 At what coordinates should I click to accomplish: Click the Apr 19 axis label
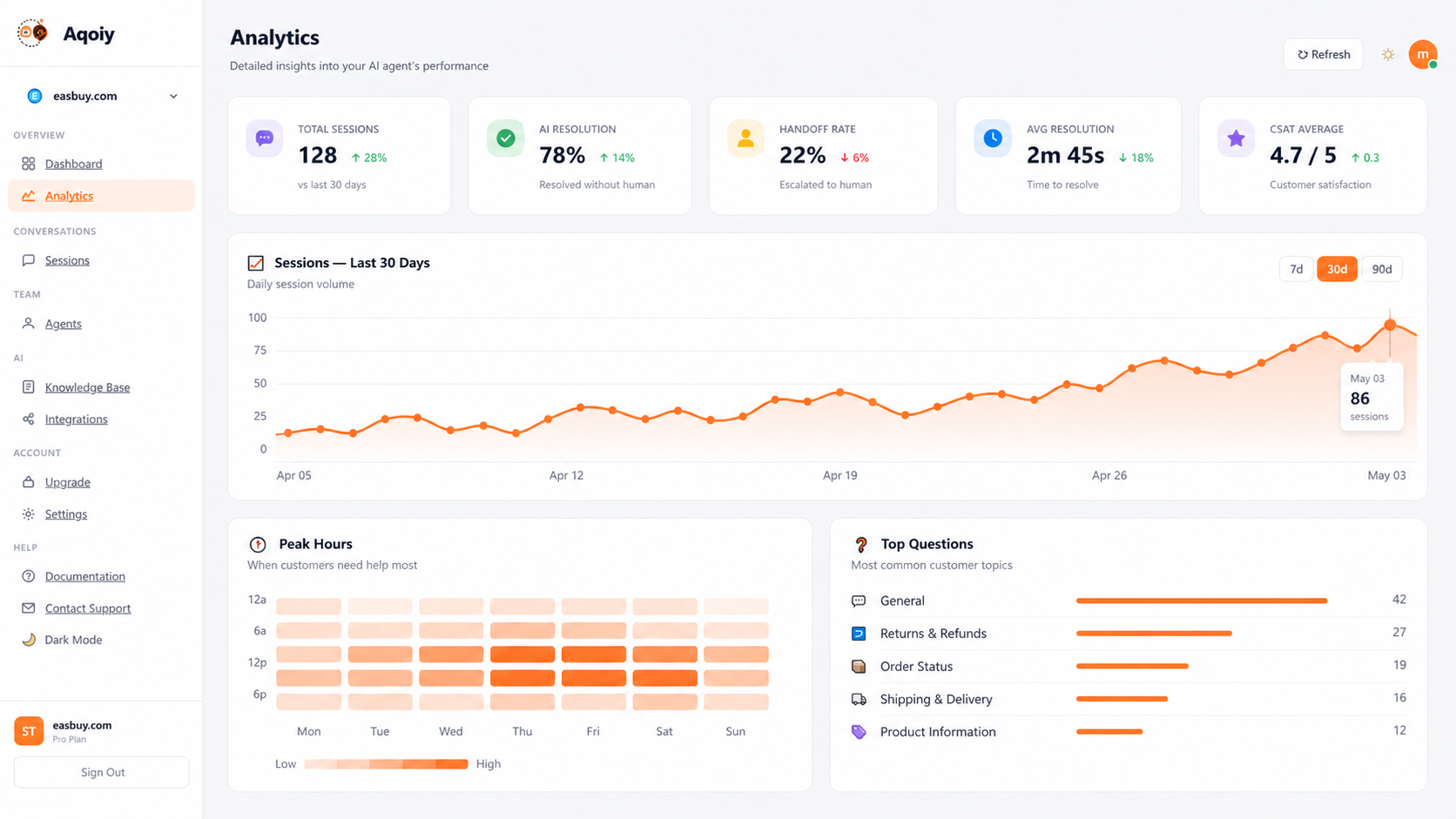[x=840, y=475]
